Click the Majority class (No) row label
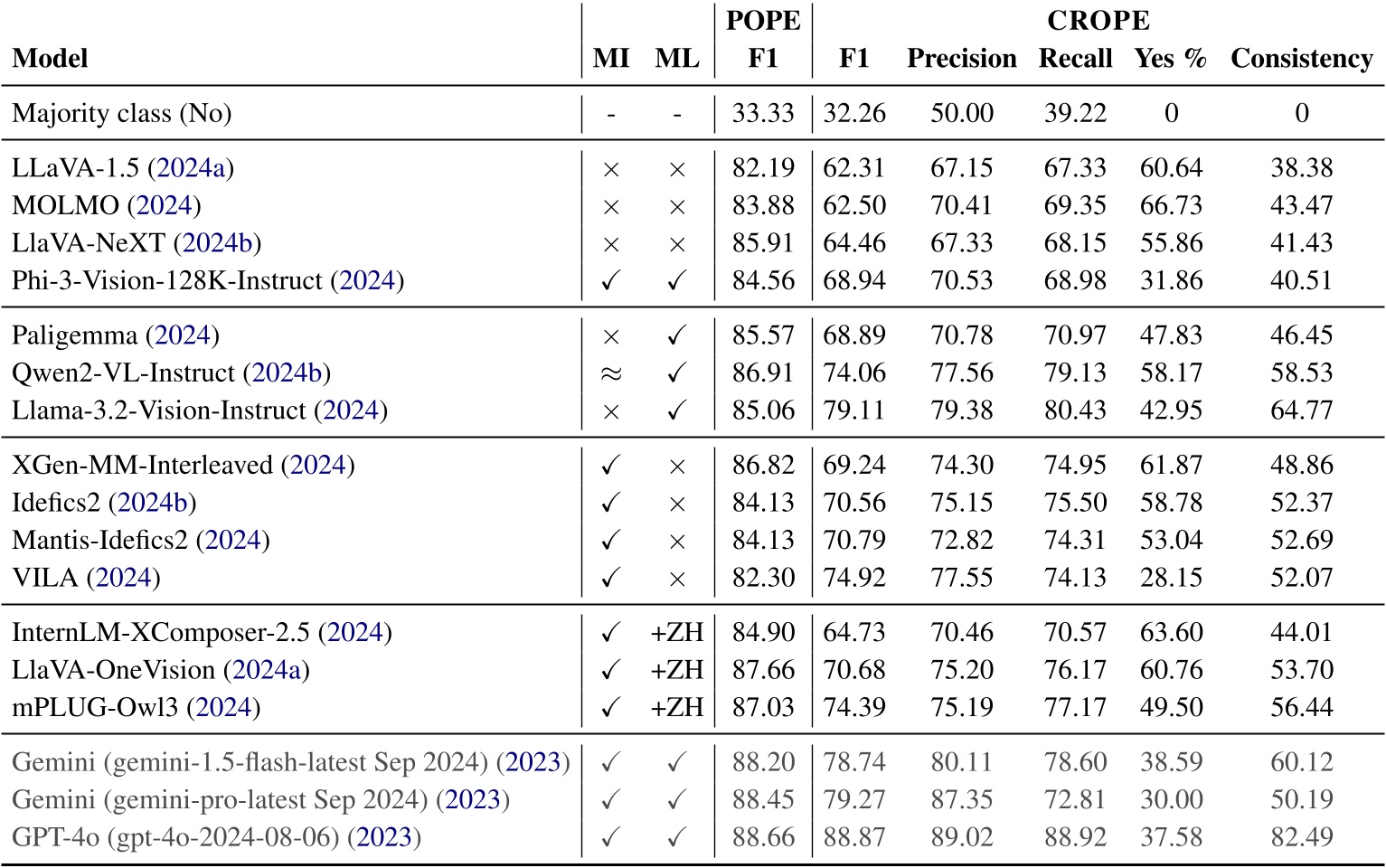 click(122, 114)
